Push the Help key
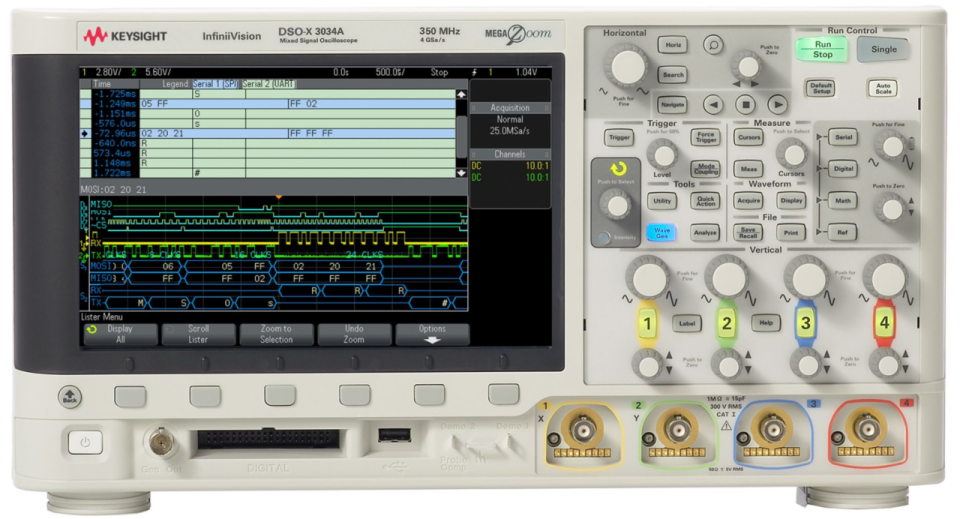This screenshot has width=960, height=519. [766, 323]
